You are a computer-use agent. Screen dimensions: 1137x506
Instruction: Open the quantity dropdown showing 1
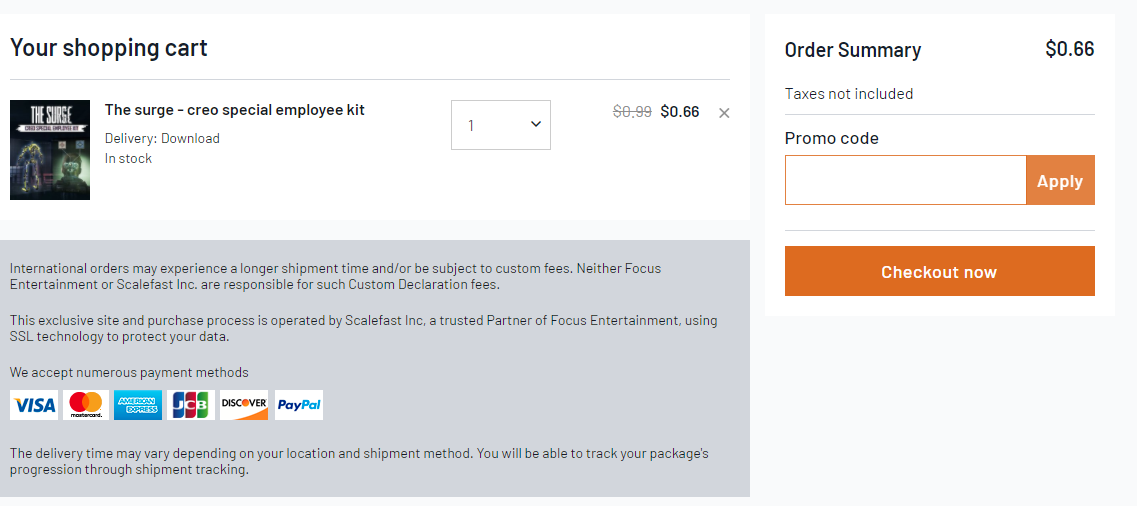500,125
